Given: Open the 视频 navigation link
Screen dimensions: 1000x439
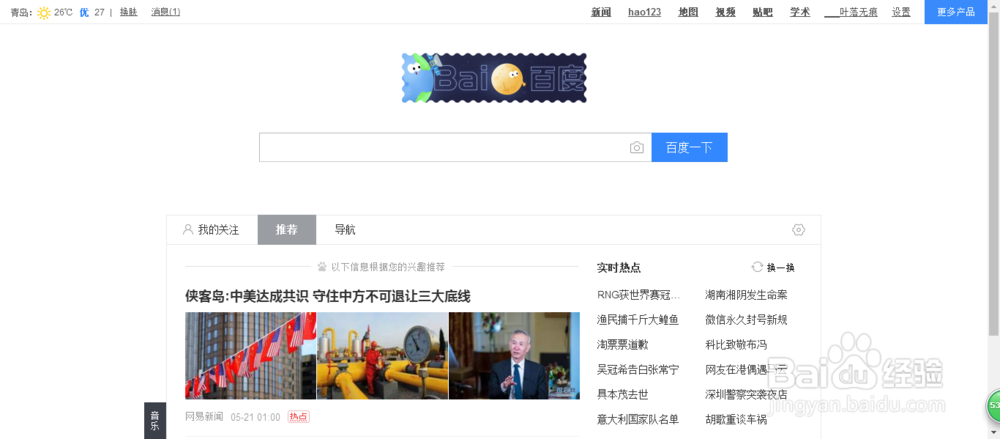Looking at the screenshot, I should pos(725,12).
